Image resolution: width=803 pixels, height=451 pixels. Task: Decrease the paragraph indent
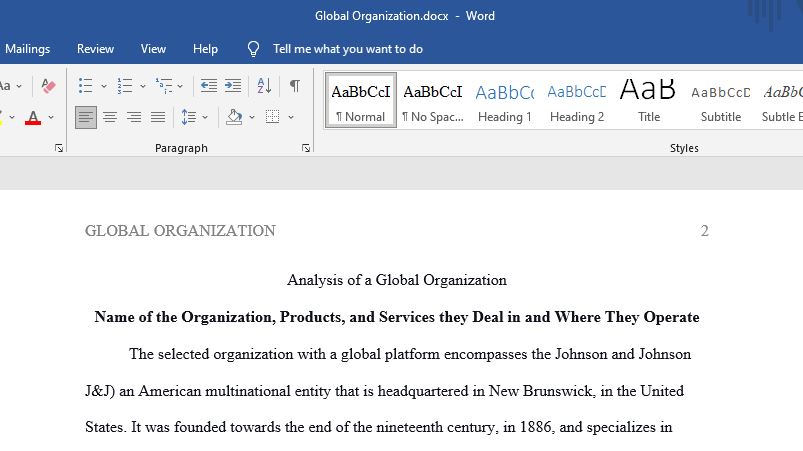(x=208, y=85)
